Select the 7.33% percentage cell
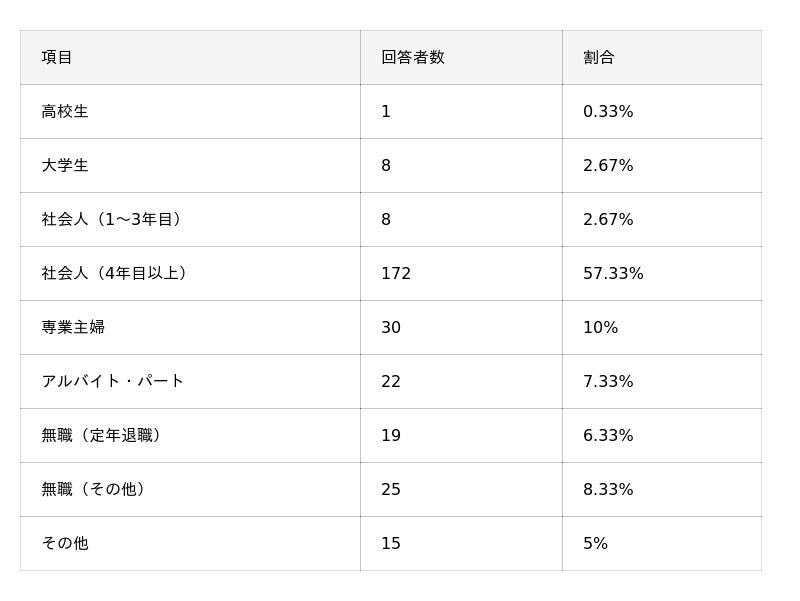800x601 pixels. click(608, 382)
